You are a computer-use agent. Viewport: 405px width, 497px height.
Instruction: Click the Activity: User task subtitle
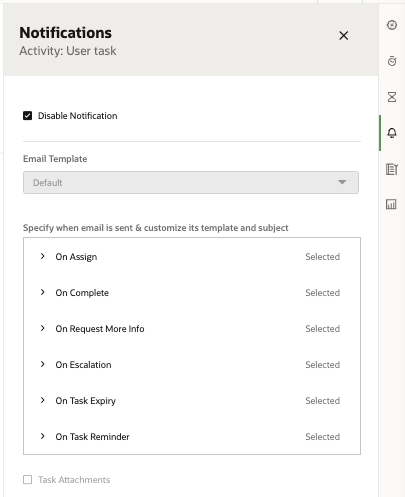coord(68,51)
